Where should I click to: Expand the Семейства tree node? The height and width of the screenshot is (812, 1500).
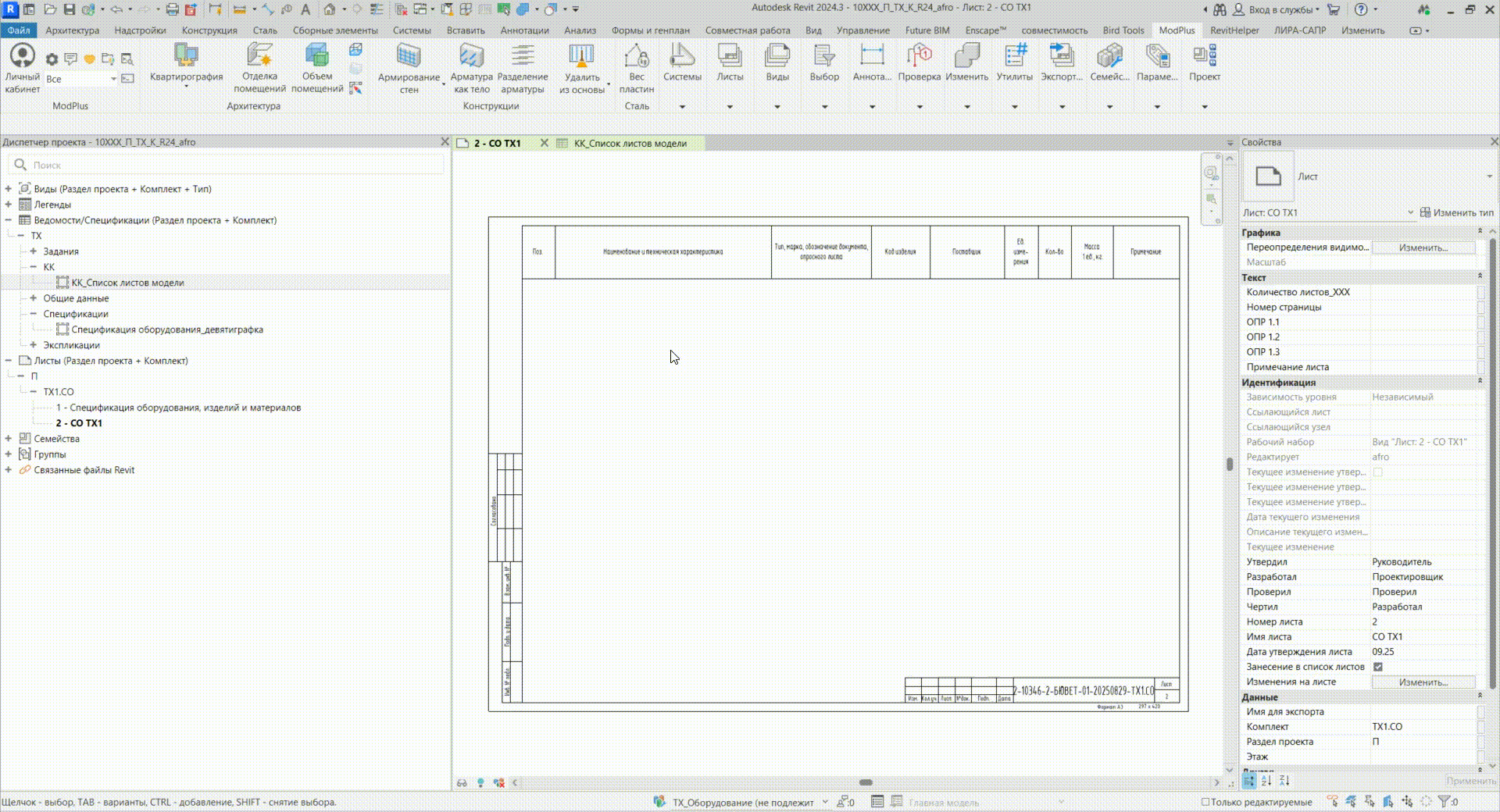[9, 439]
